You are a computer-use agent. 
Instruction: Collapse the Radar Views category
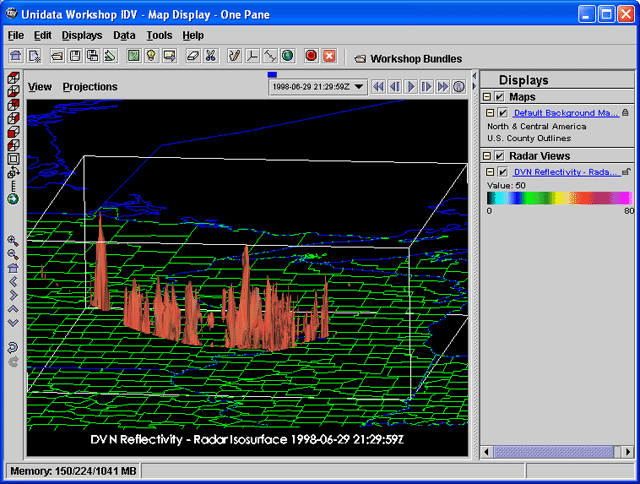click(x=487, y=155)
